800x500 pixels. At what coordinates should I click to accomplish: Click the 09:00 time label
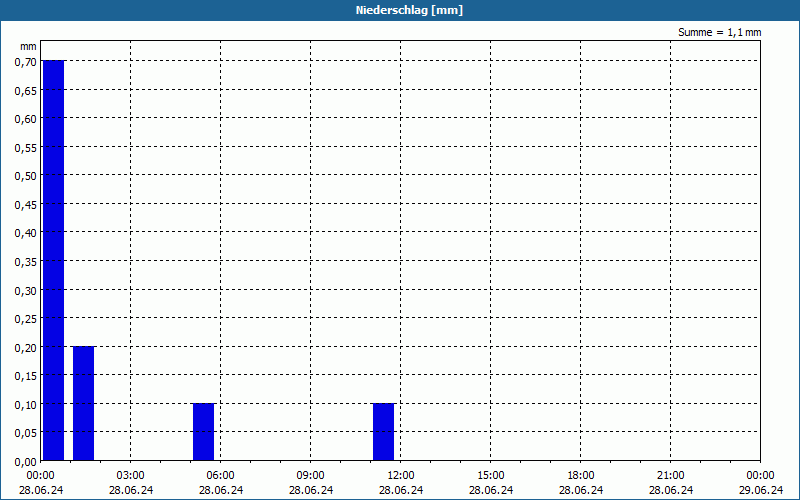(310, 476)
